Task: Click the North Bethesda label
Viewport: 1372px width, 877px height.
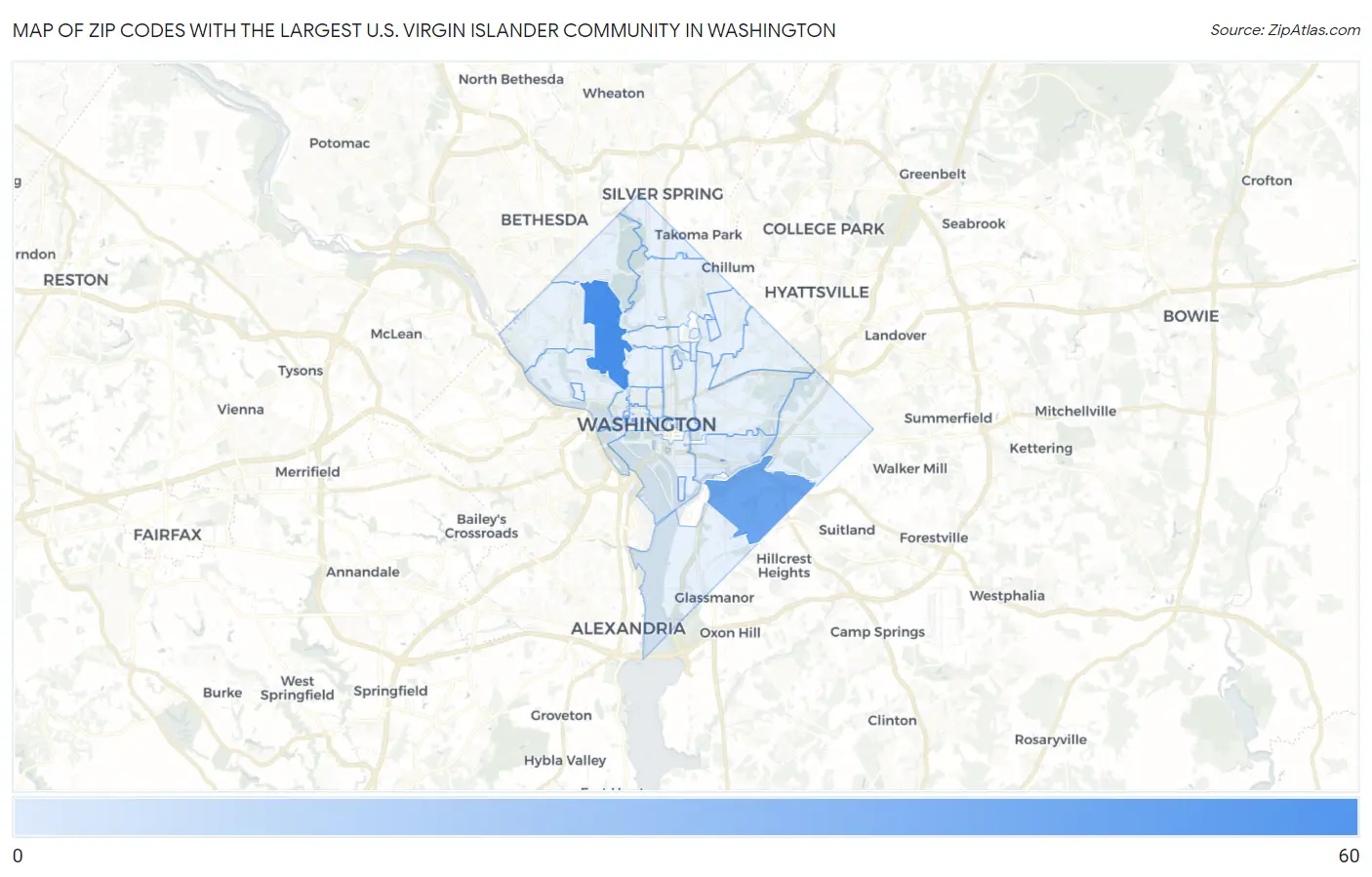Action: tap(511, 79)
